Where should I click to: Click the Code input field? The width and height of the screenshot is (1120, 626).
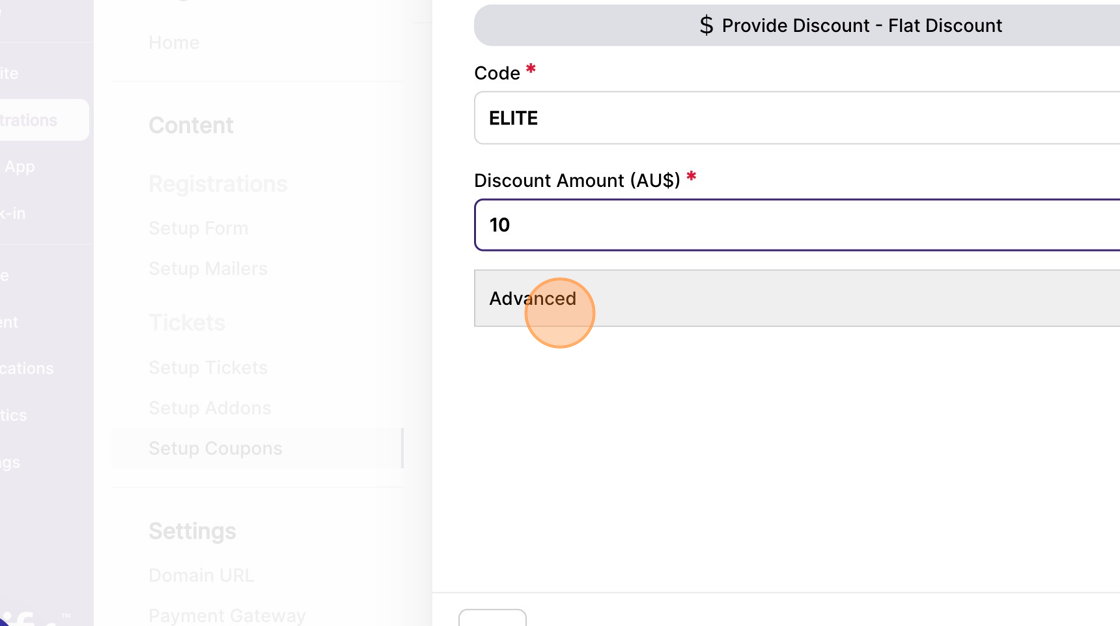(x=796, y=118)
